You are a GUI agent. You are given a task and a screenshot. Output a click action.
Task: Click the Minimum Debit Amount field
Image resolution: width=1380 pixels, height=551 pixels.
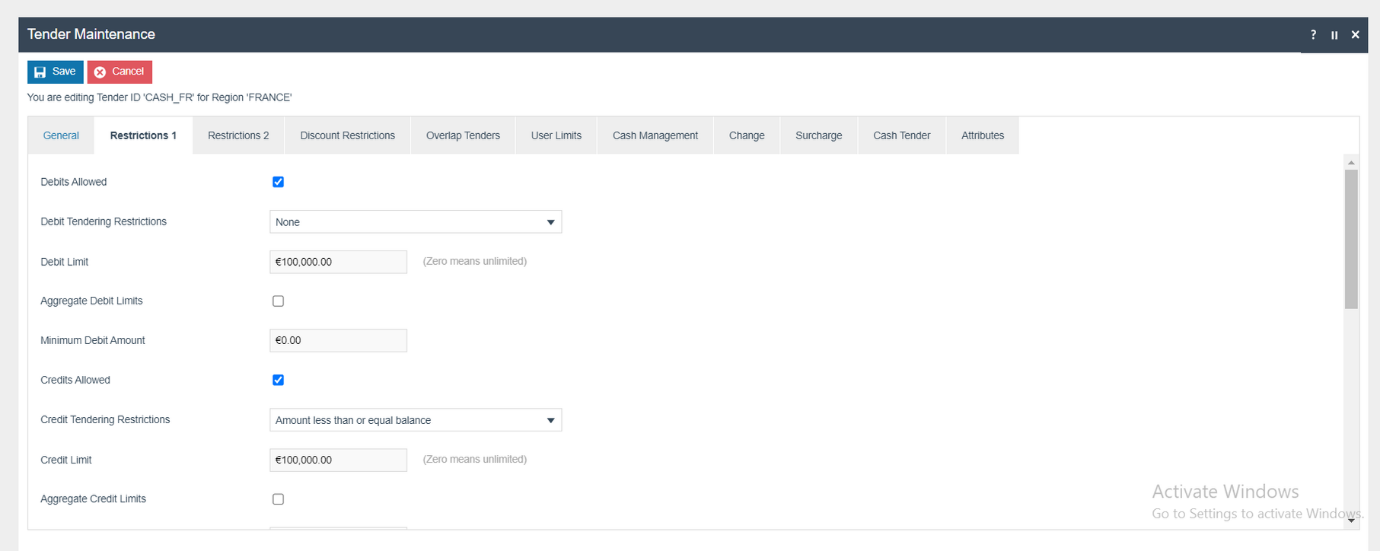[x=338, y=341]
